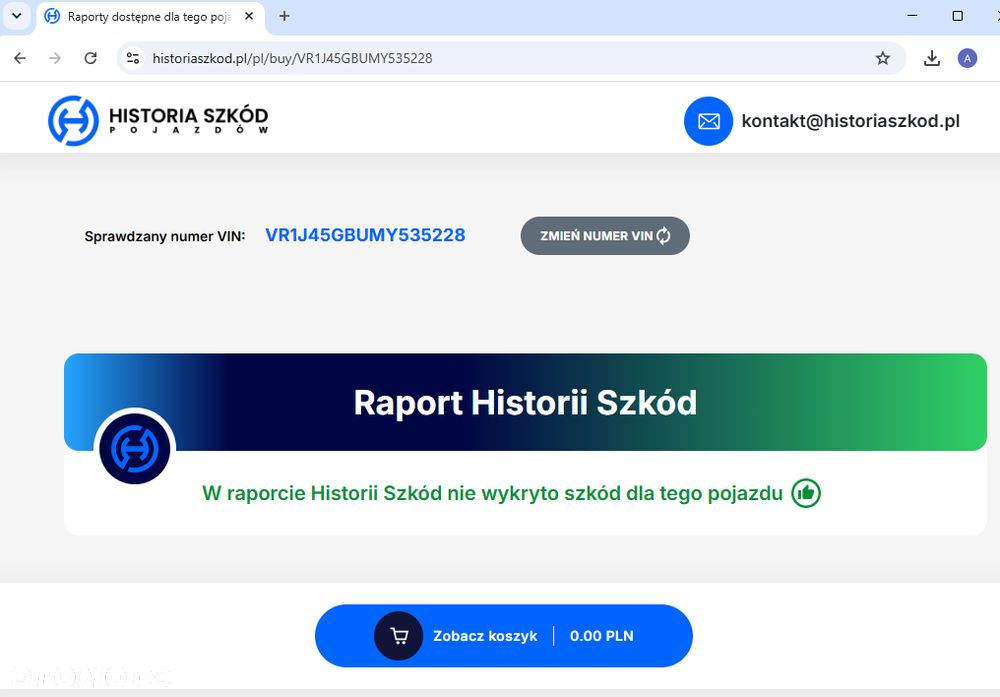Image resolution: width=1000 pixels, height=697 pixels.
Task: Bookmark this page with the star
Action: pos(883,58)
